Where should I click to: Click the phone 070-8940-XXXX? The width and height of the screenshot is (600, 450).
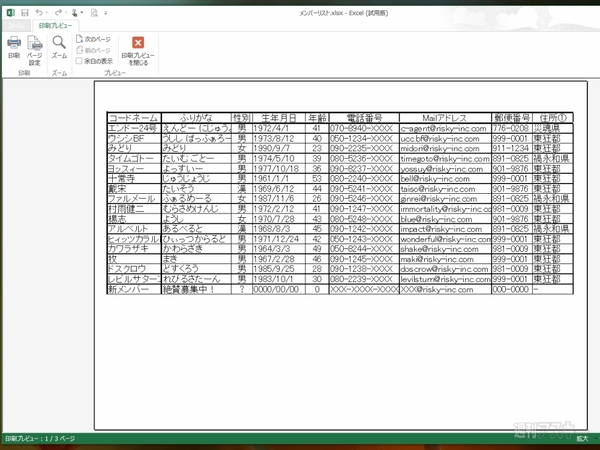[364, 128]
